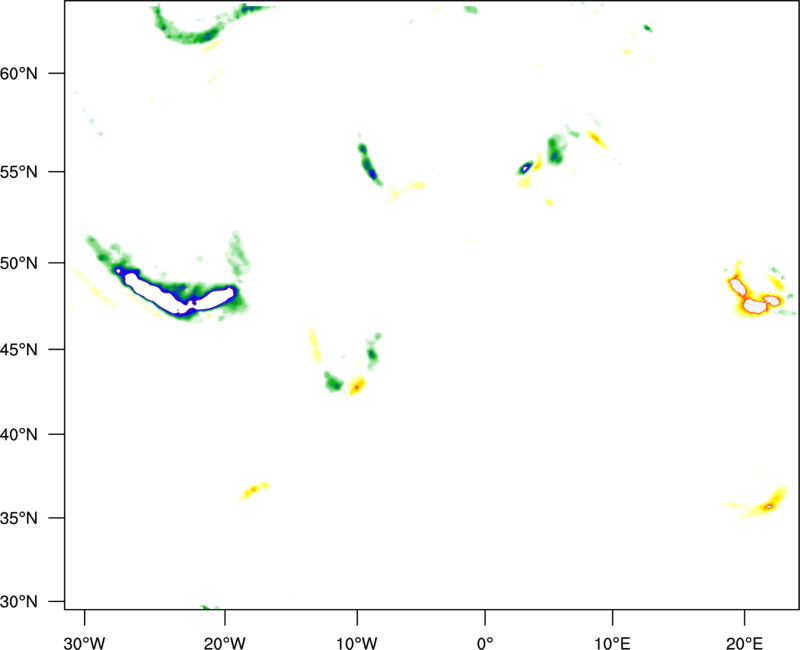This screenshot has width=800, height=650.
Task: Click the 55°N latitude label
Action: tap(19, 172)
